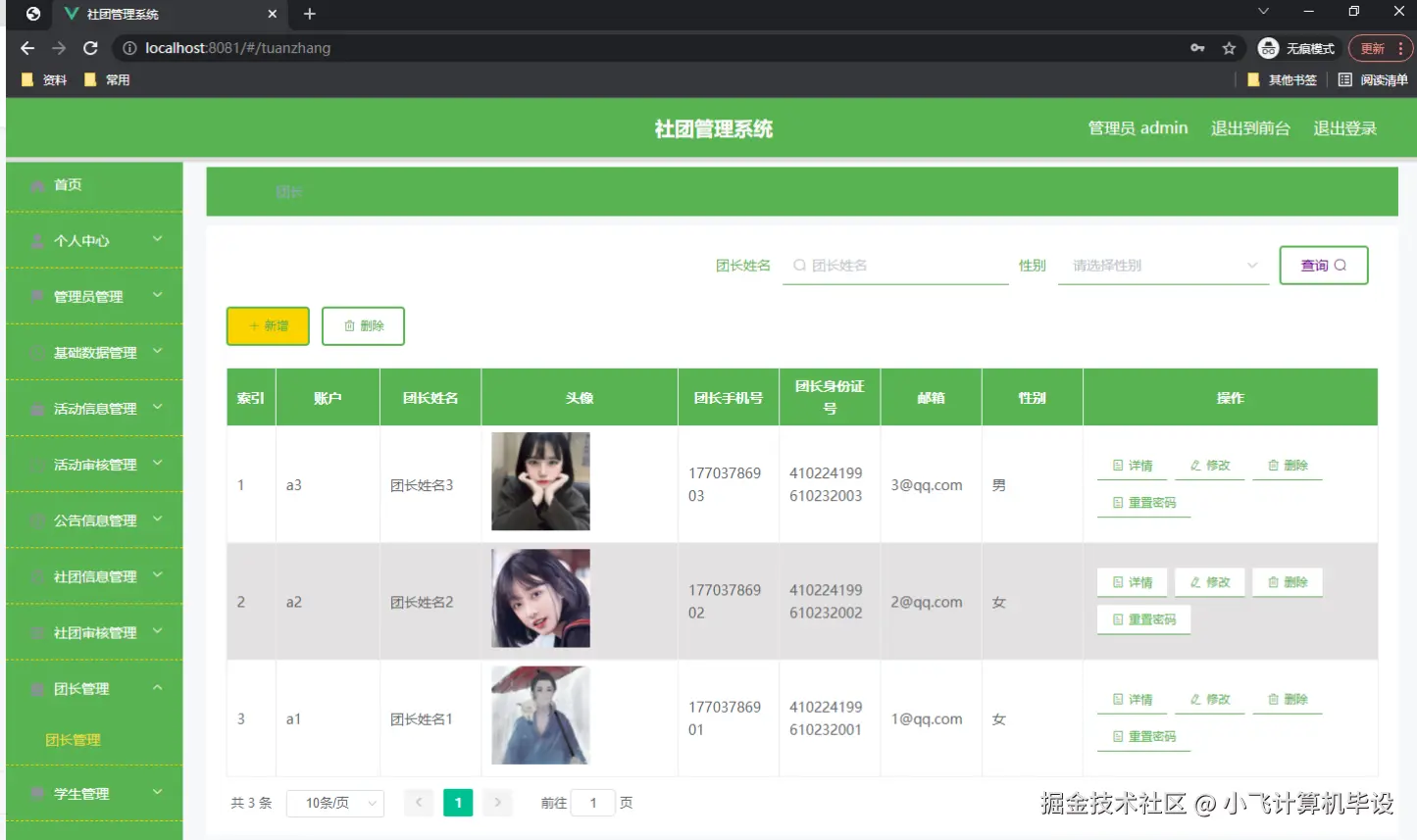Open 详情 for 团长姓名1
This screenshot has height=840, width=1417.
(1132, 698)
